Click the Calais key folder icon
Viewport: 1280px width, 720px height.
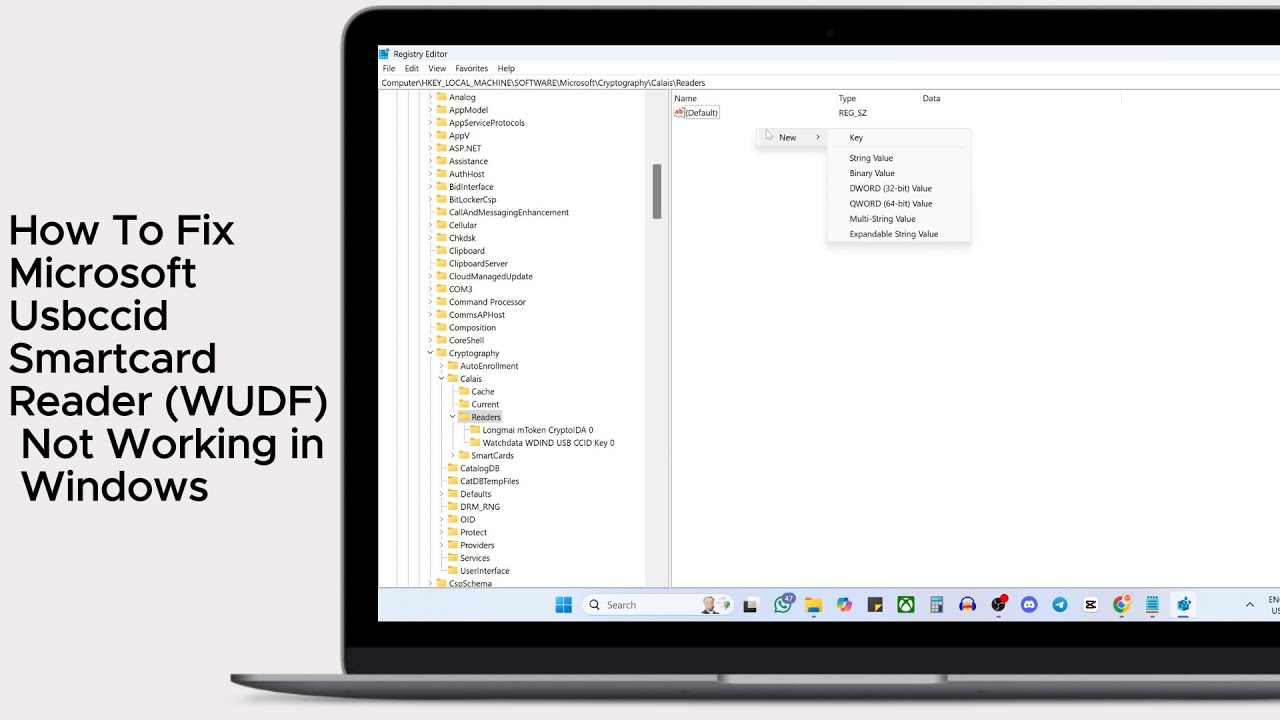452,379
